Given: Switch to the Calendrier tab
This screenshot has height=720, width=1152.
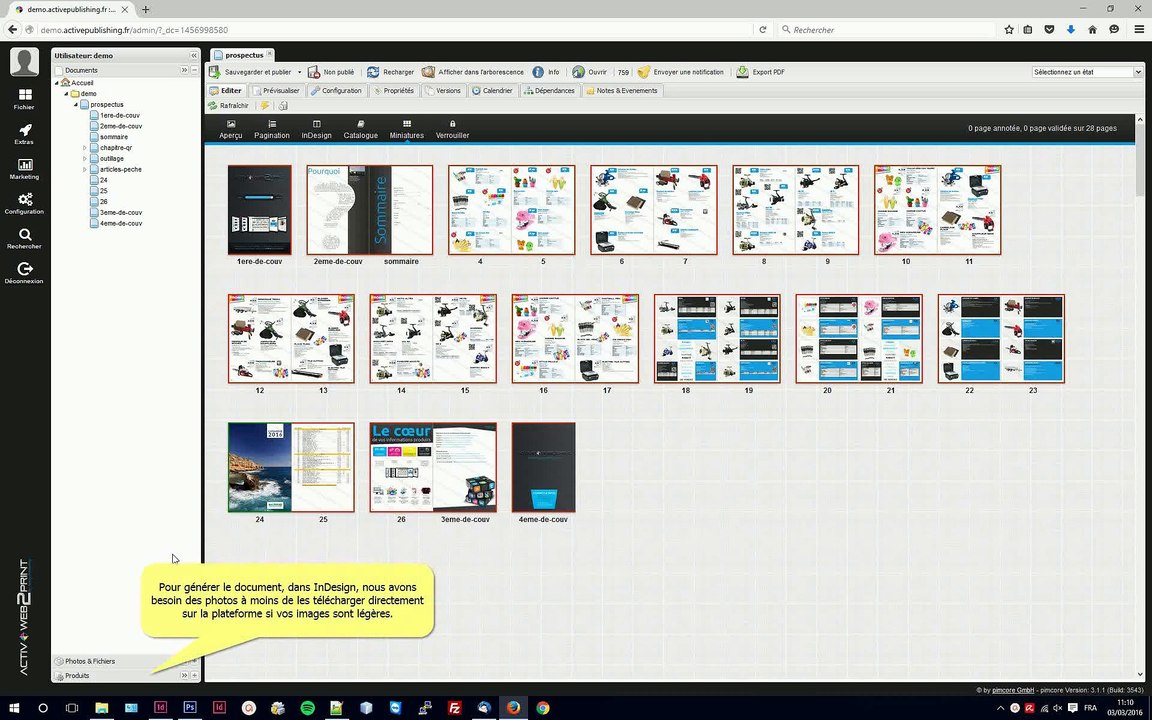Looking at the screenshot, I should [x=492, y=90].
